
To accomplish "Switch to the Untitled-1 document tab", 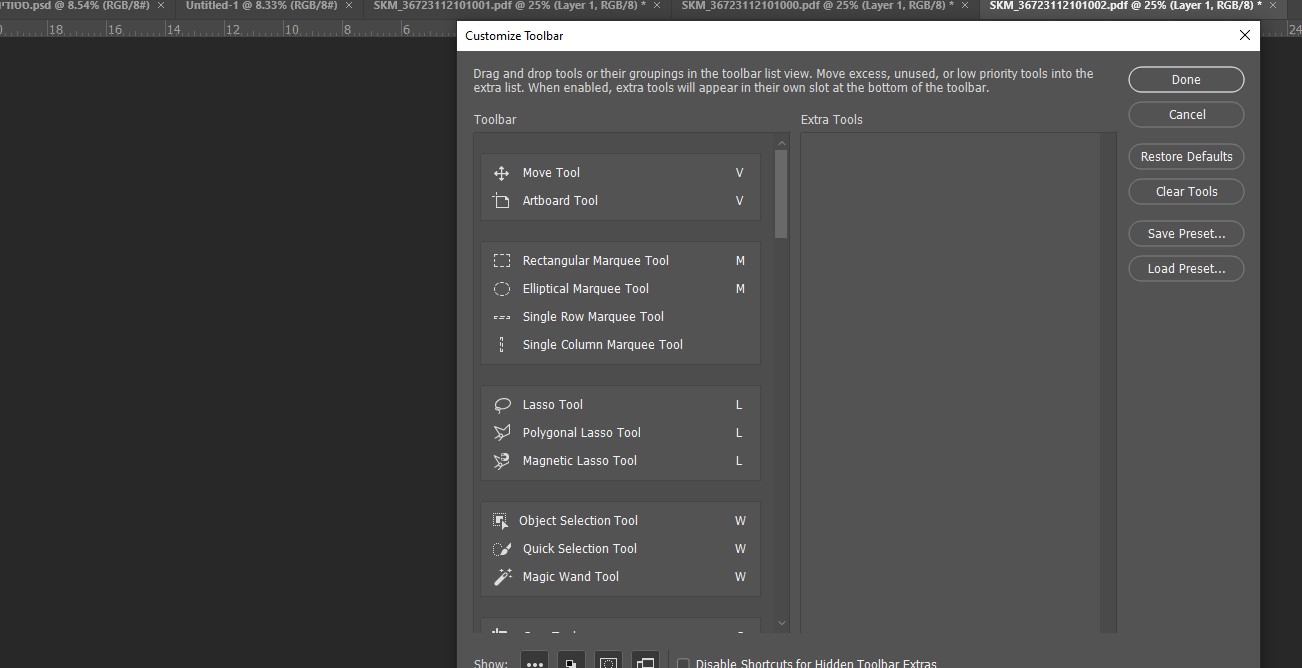I will [260, 6].
